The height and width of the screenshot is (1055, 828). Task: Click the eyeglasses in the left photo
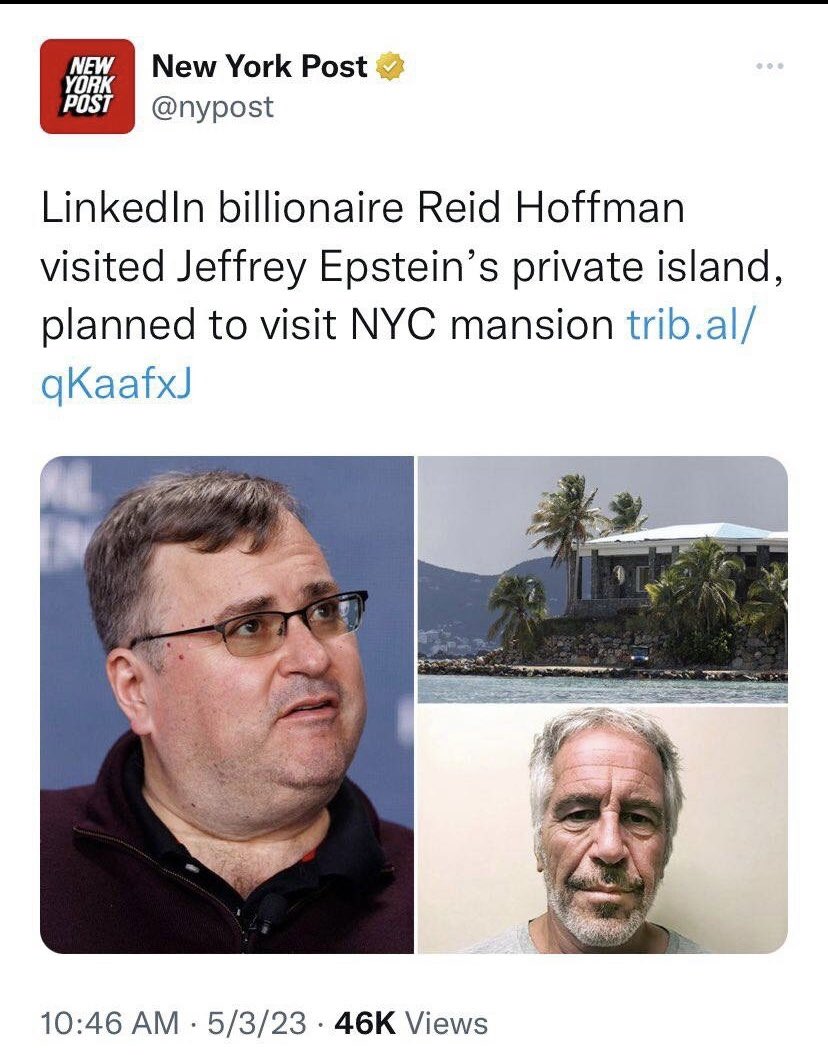pyautogui.click(x=260, y=629)
